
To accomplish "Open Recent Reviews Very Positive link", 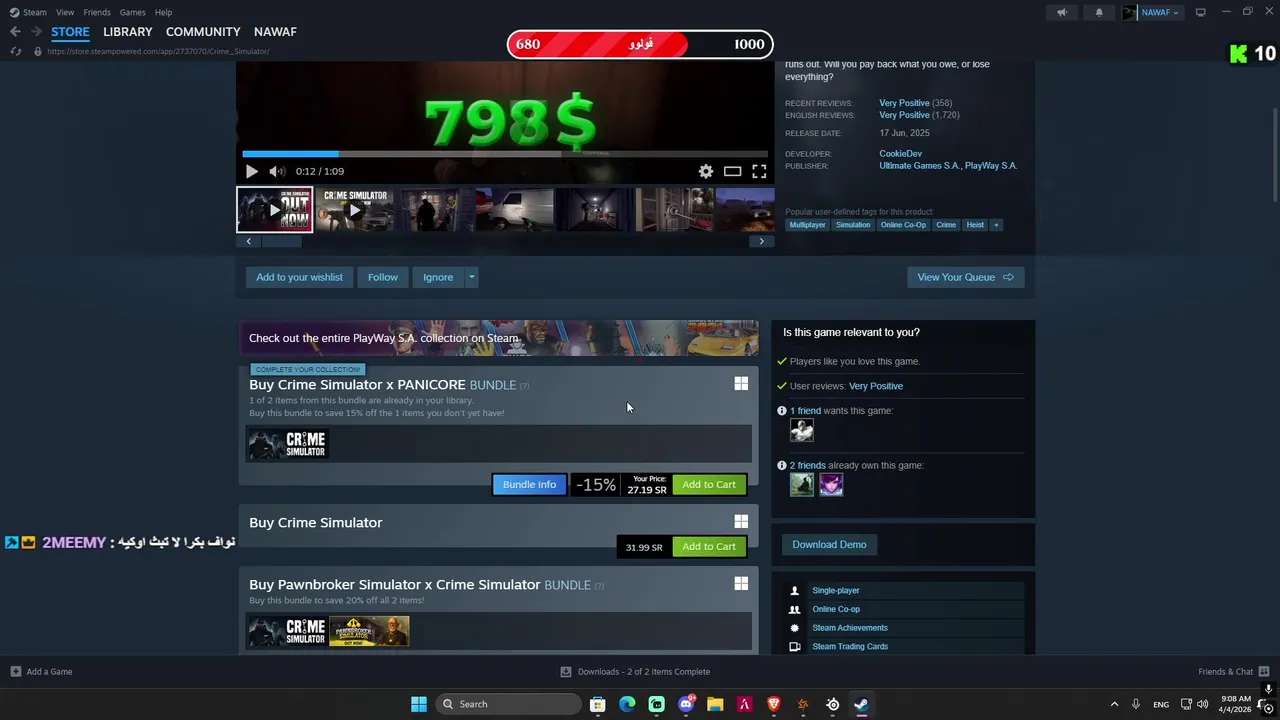I will coord(904,103).
